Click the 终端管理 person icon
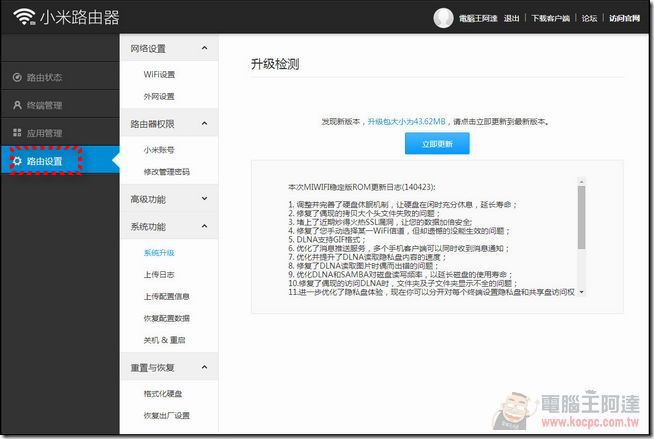Screen dimensions: 654x439 pos(17,105)
